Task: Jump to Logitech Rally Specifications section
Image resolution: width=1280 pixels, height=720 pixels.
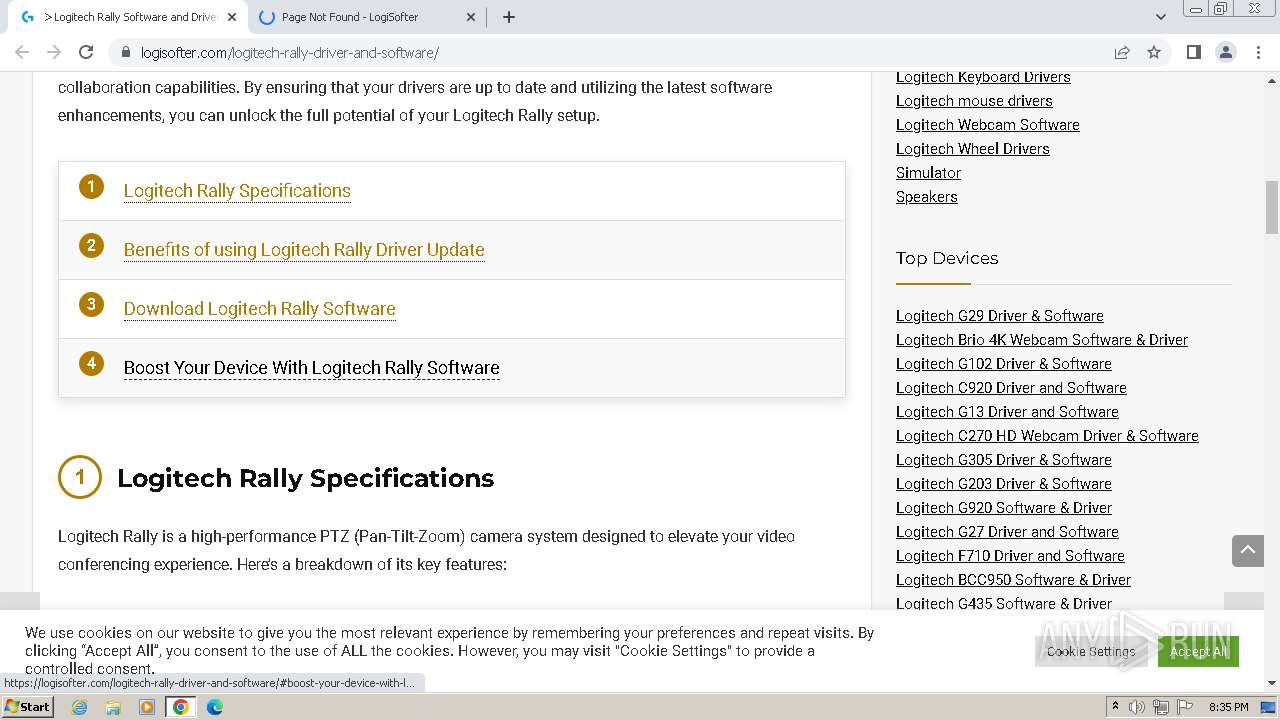Action: (x=237, y=191)
